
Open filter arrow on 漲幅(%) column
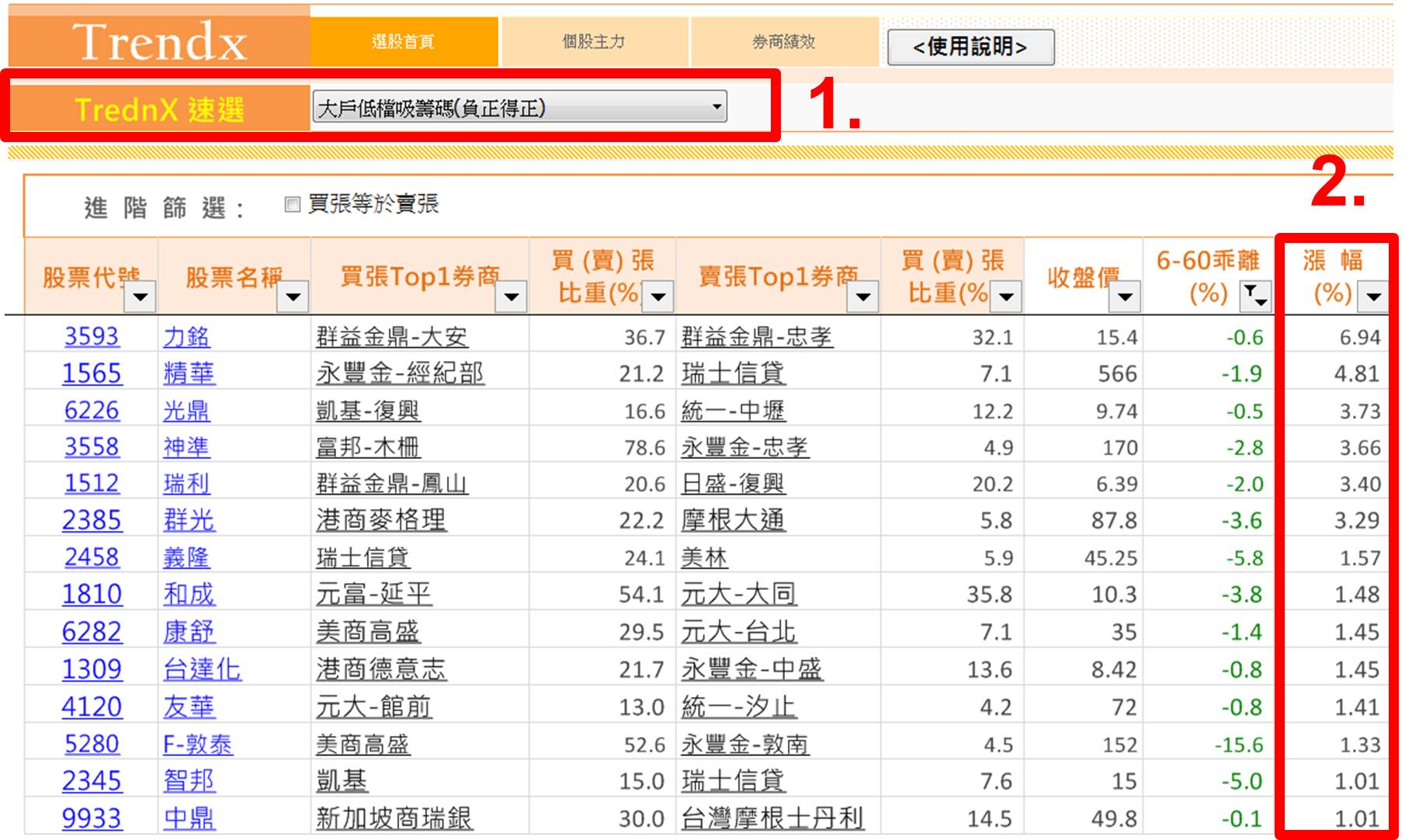[x=1373, y=297]
